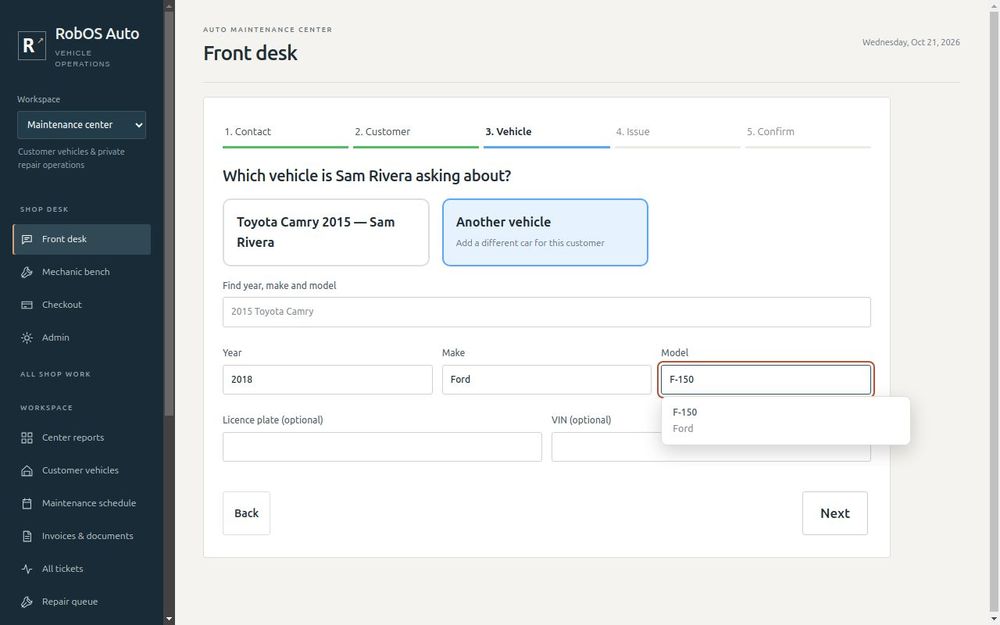Click the date Wednesday, Oct 21, 2026
This screenshot has height=625, width=1000.
pos(911,43)
